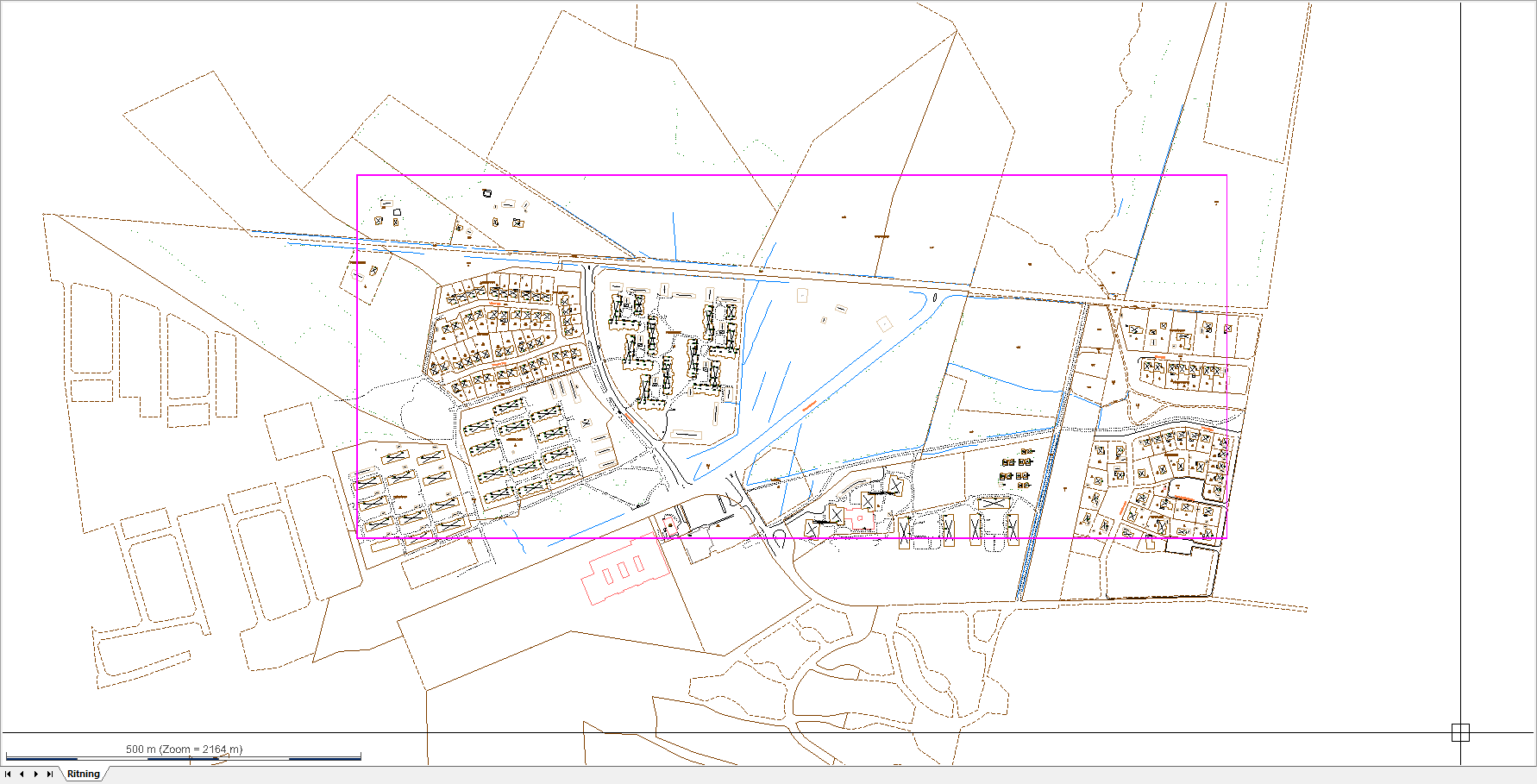The image size is (1537, 784).
Task: Jump to the first sheet tab arrow
Action: (x=8, y=774)
